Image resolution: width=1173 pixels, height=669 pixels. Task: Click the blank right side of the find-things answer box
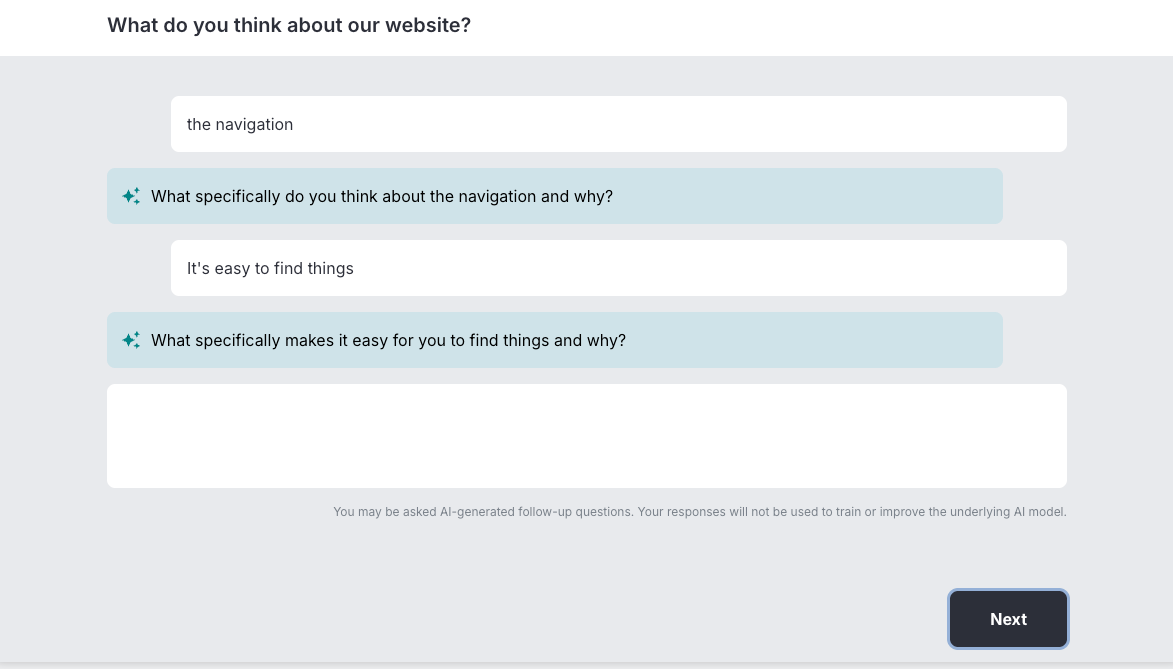tap(748, 268)
